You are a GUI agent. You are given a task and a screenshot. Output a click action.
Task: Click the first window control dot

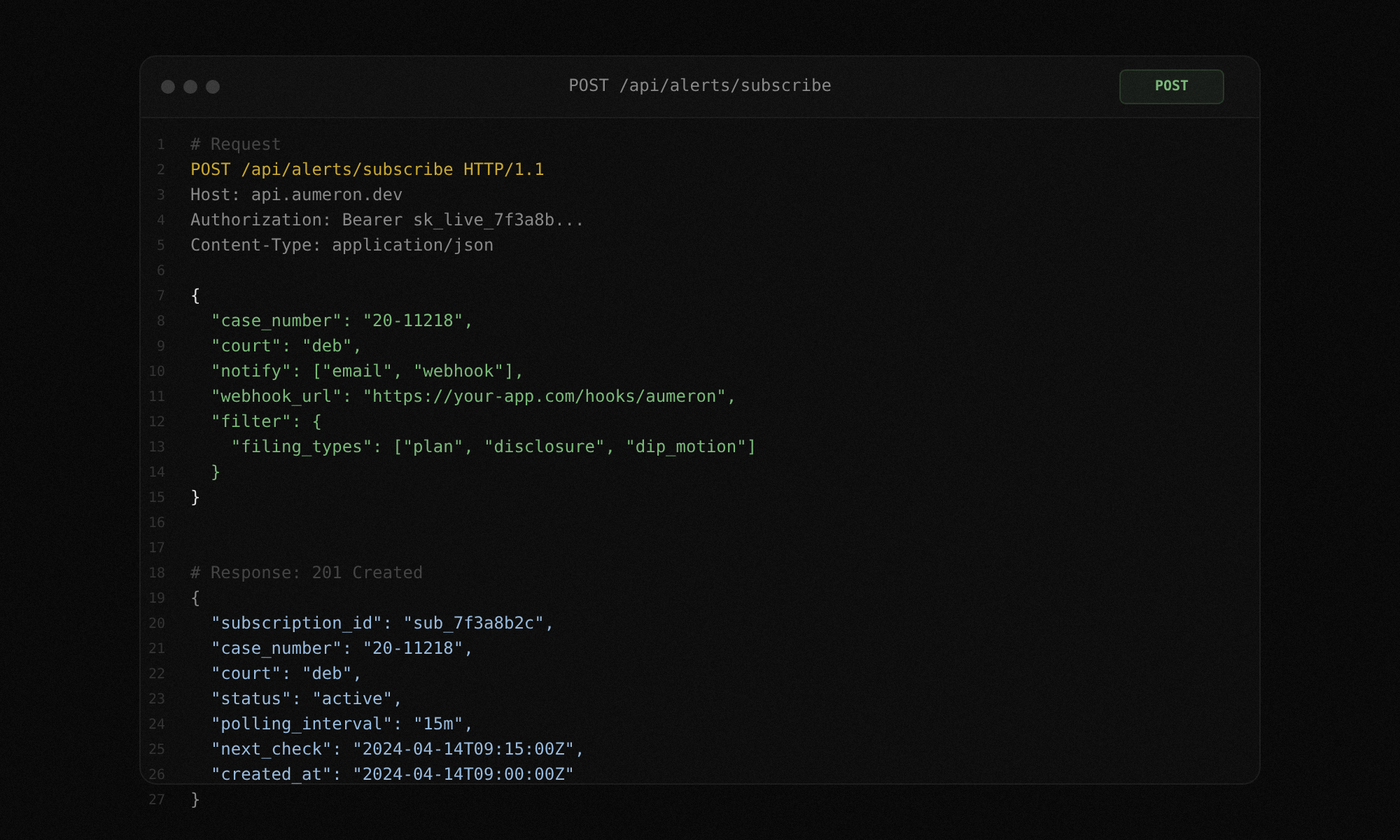[168, 86]
